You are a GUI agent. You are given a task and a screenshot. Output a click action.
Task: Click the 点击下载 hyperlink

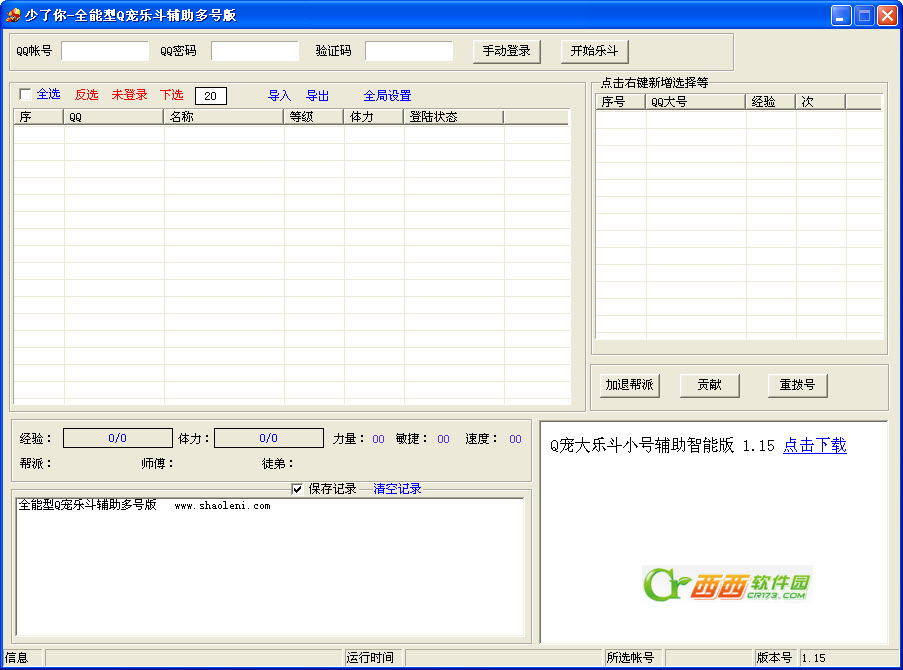tap(814, 446)
